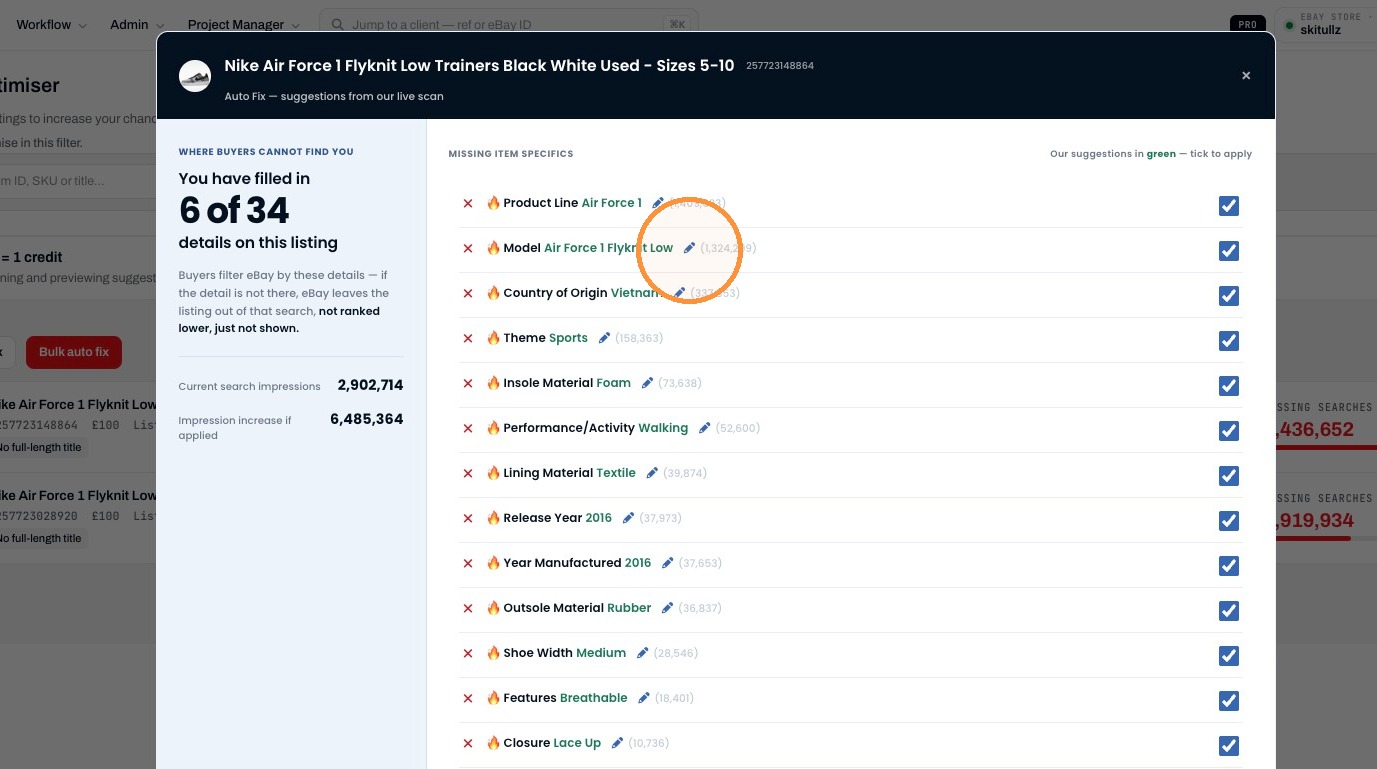
Task: Click the listing shoe thumbnail in header
Action: point(195,76)
